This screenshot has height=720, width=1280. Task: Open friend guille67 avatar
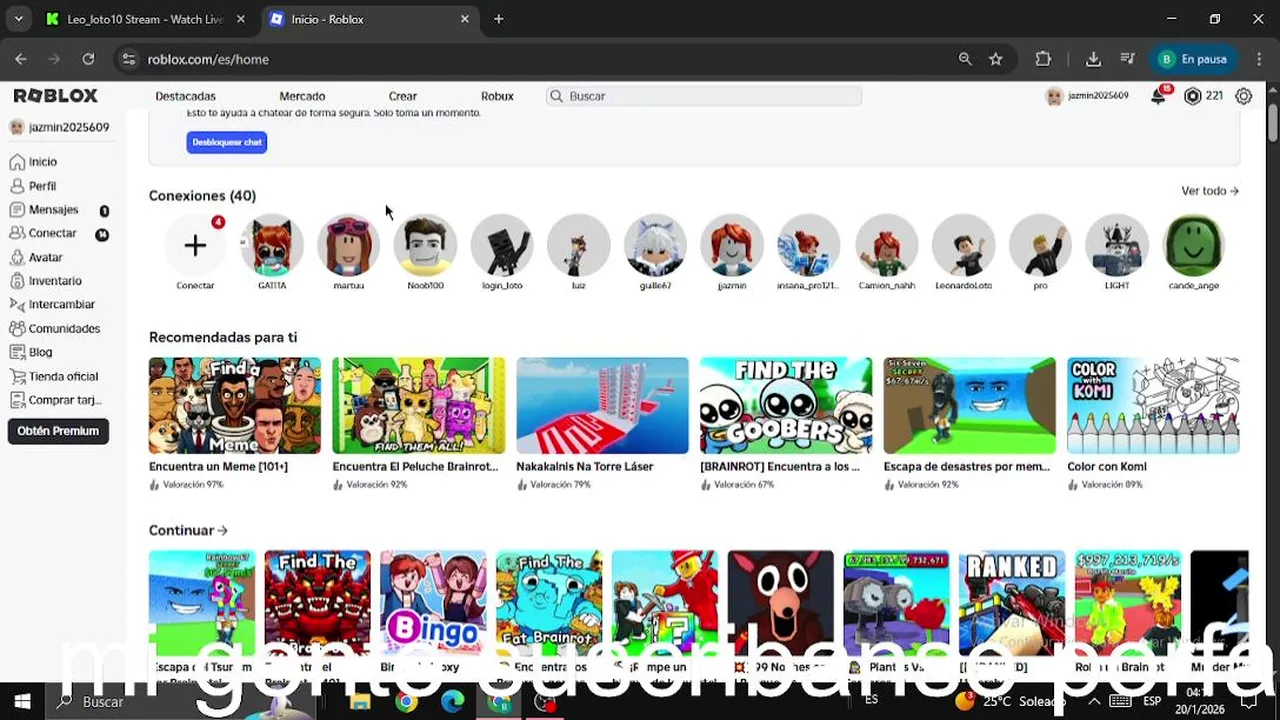click(x=656, y=245)
